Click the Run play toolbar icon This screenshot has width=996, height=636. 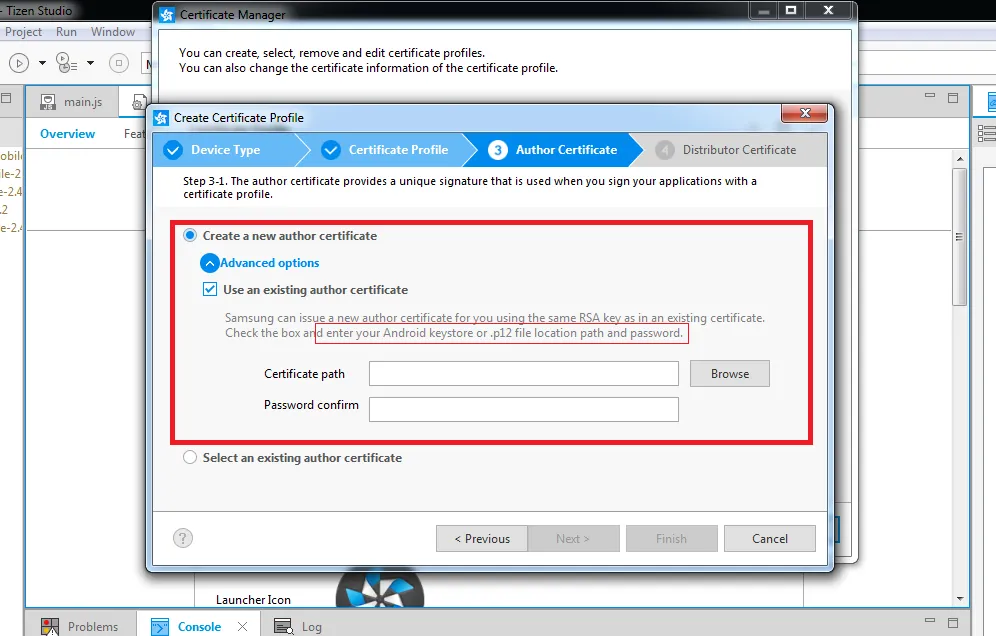pos(19,63)
